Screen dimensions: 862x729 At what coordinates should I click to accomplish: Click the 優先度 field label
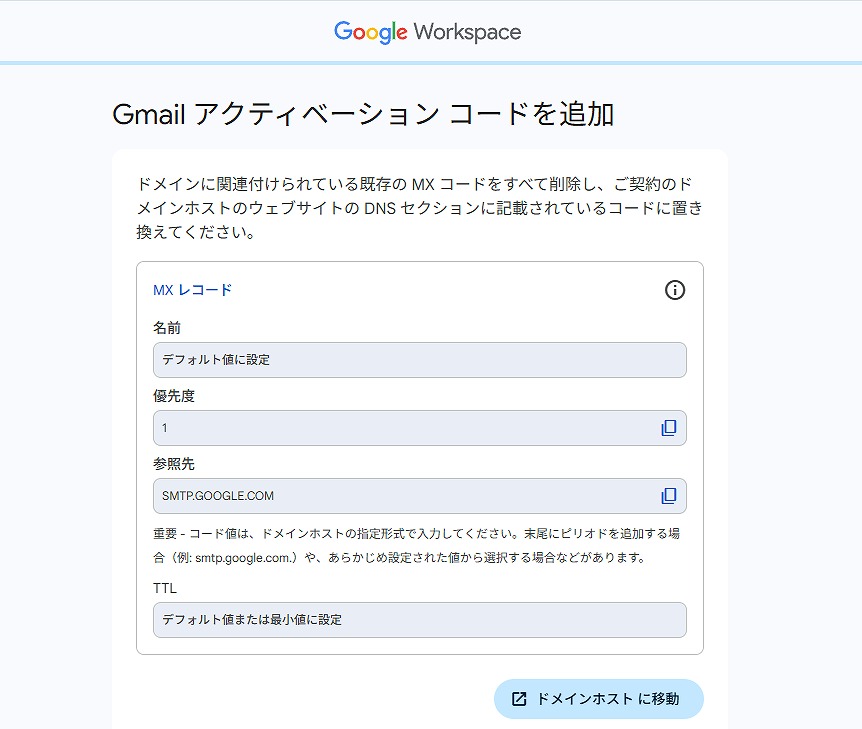point(174,396)
